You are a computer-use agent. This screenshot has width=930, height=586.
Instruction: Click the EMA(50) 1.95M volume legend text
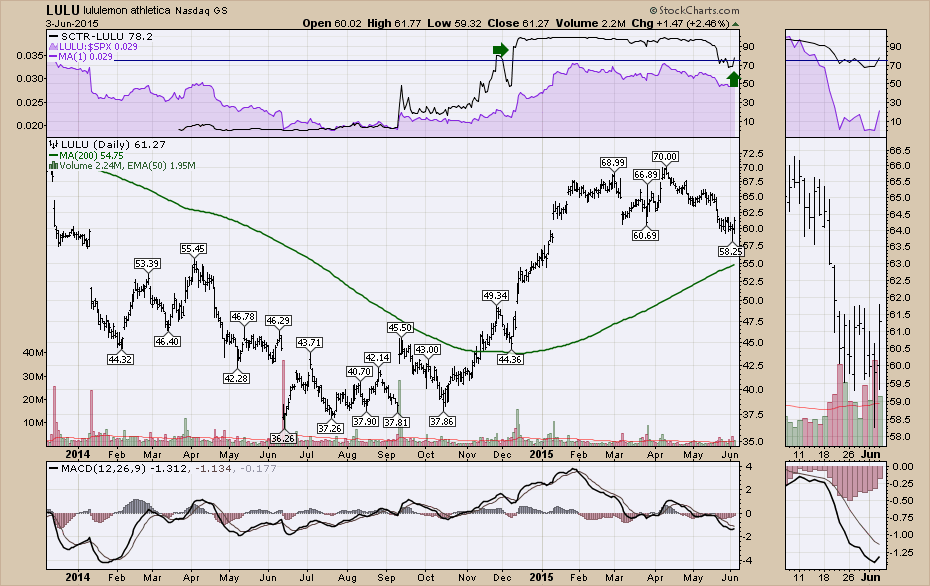(160, 165)
